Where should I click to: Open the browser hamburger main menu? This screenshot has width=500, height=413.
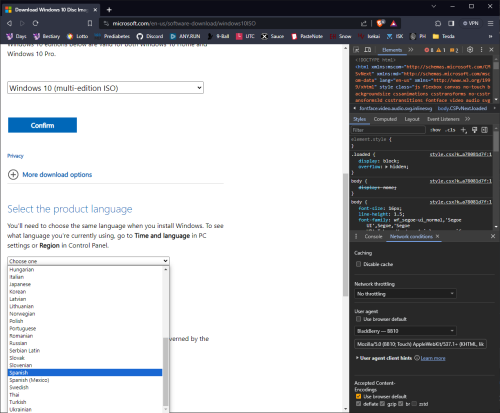tap(490, 23)
